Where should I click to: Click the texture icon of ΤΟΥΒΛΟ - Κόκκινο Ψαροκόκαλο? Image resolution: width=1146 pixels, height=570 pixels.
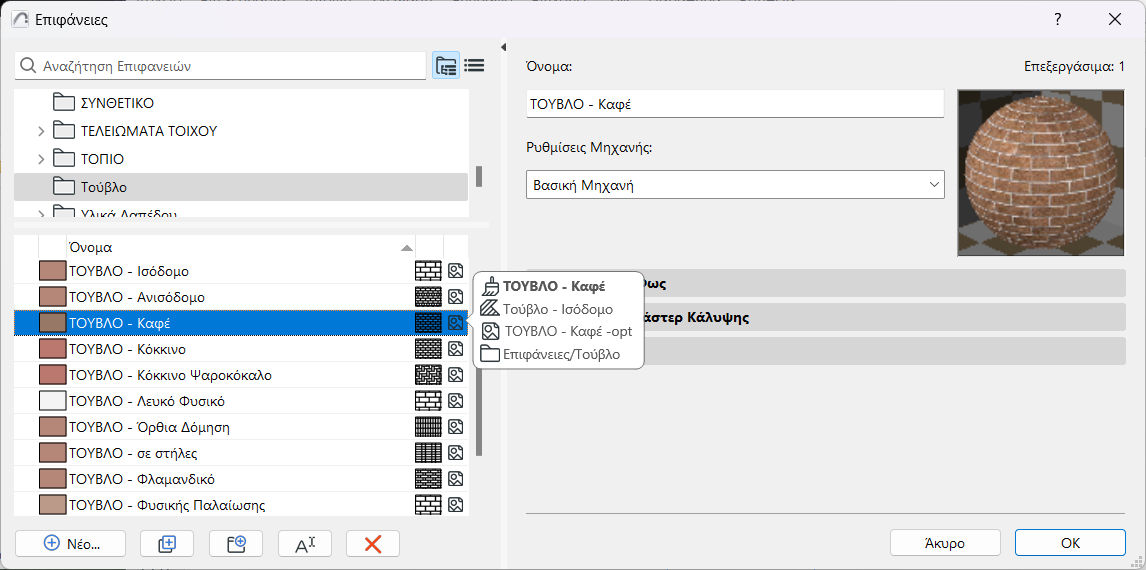(455, 375)
